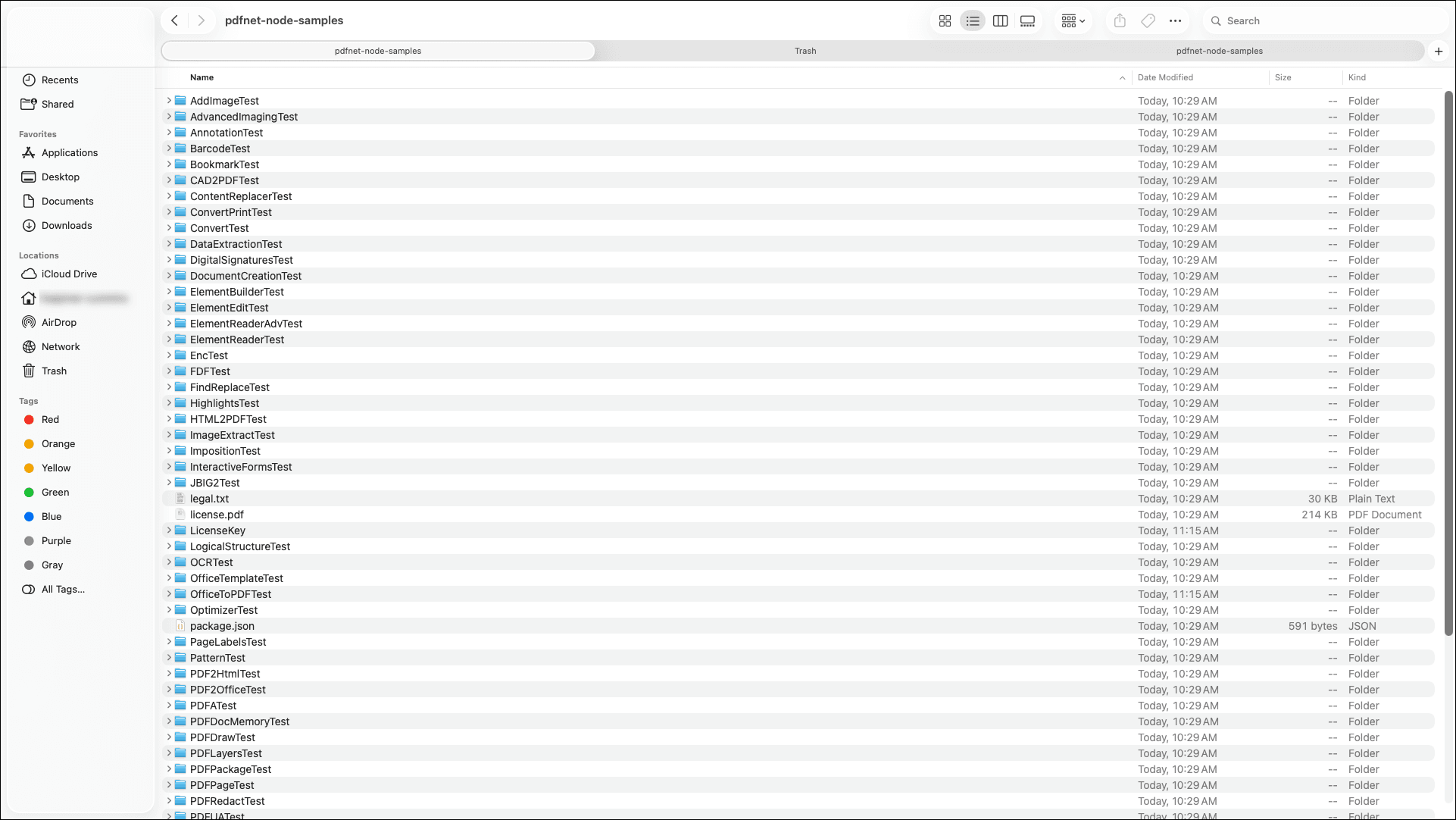The width and height of the screenshot is (1456, 820).
Task: Expand AddImageTest disclosure arrow
Action: [169, 101]
